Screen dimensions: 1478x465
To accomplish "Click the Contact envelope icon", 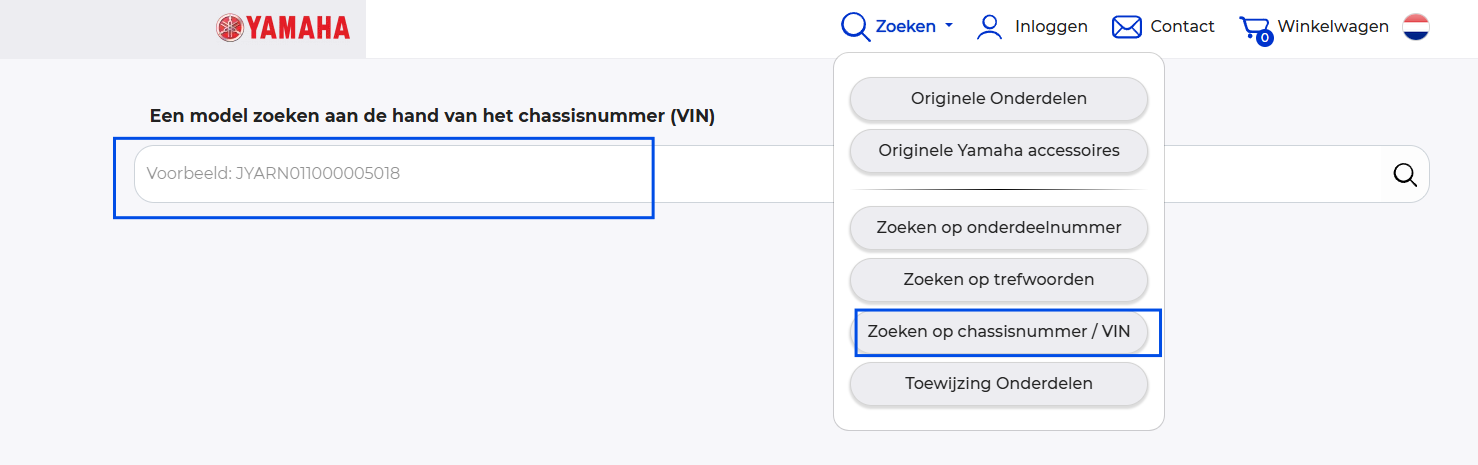I will point(1127,27).
